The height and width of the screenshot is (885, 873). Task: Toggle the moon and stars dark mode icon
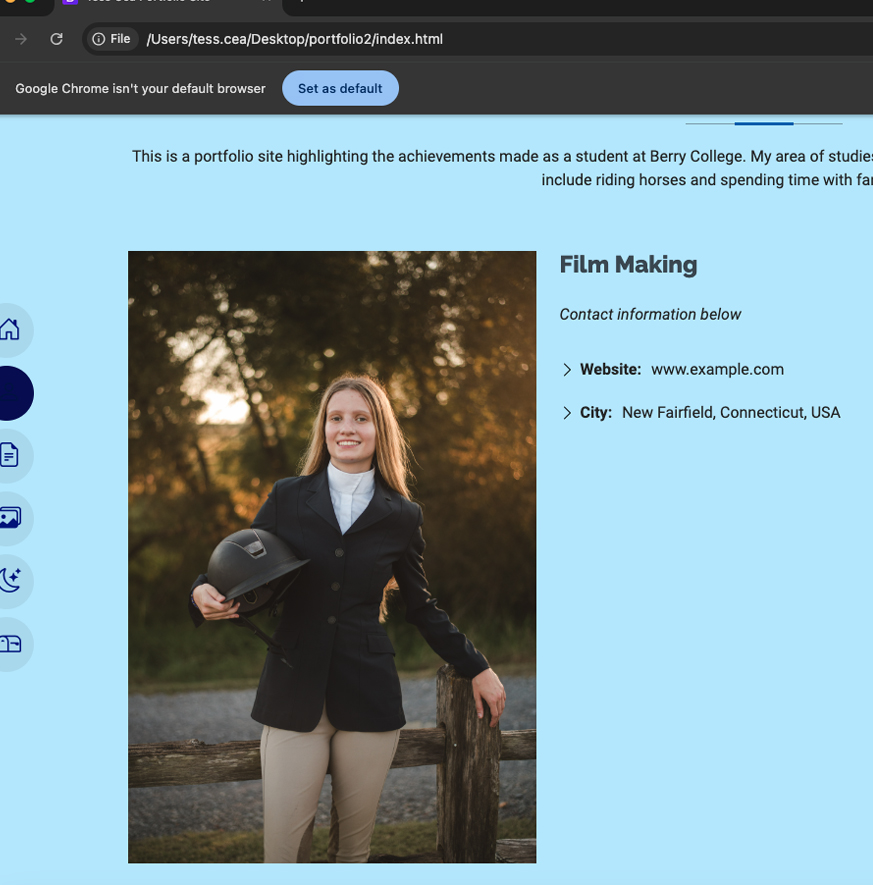click(10, 580)
